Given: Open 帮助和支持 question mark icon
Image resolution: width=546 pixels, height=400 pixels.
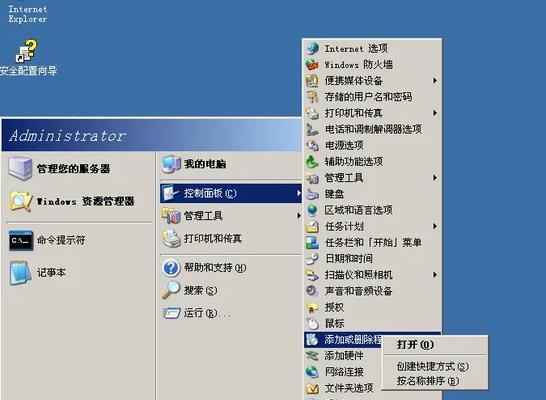Looking at the screenshot, I should 171,268.
